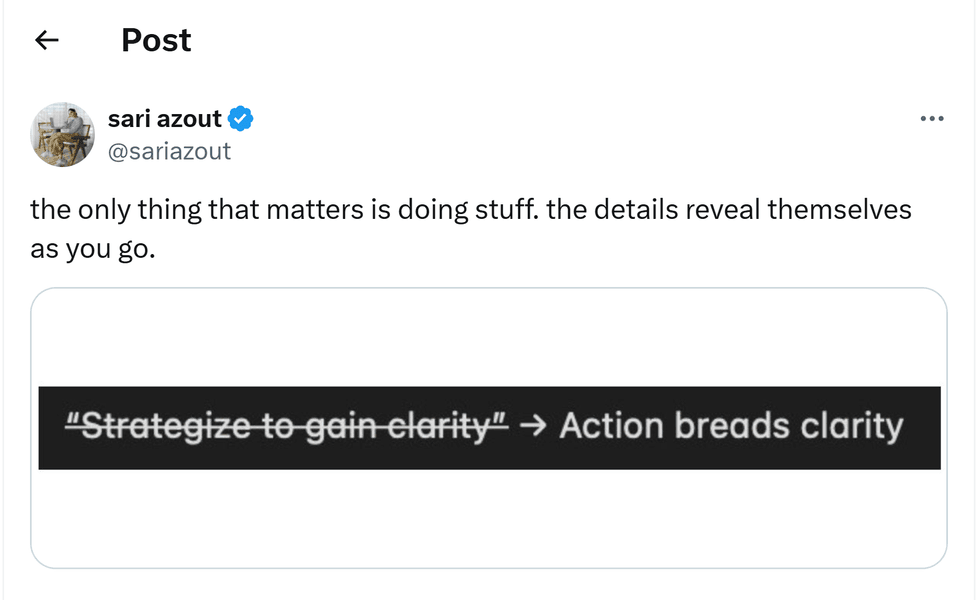Click the blue verified badge

point(240,119)
